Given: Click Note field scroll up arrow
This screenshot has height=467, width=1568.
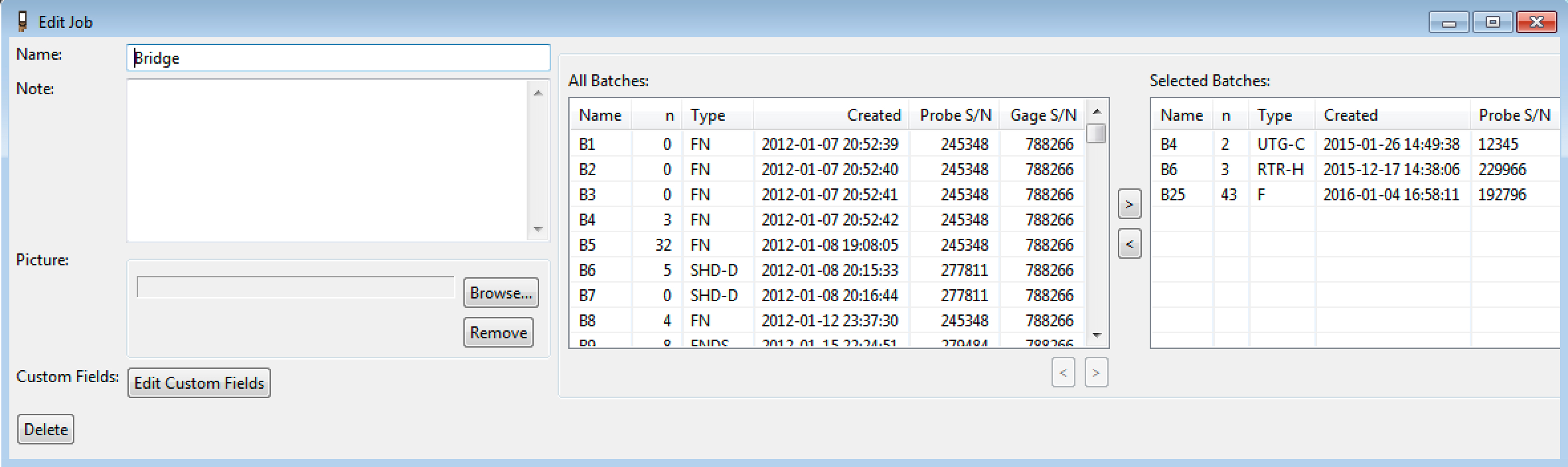Looking at the screenshot, I should coord(538,93).
